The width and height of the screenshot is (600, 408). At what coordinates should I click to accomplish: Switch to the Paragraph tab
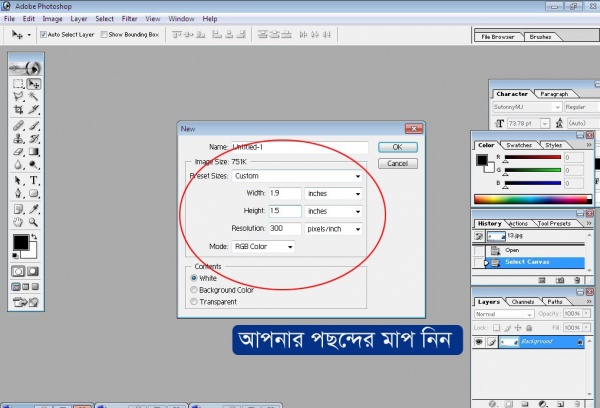pyautogui.click(x=554, y=94)
